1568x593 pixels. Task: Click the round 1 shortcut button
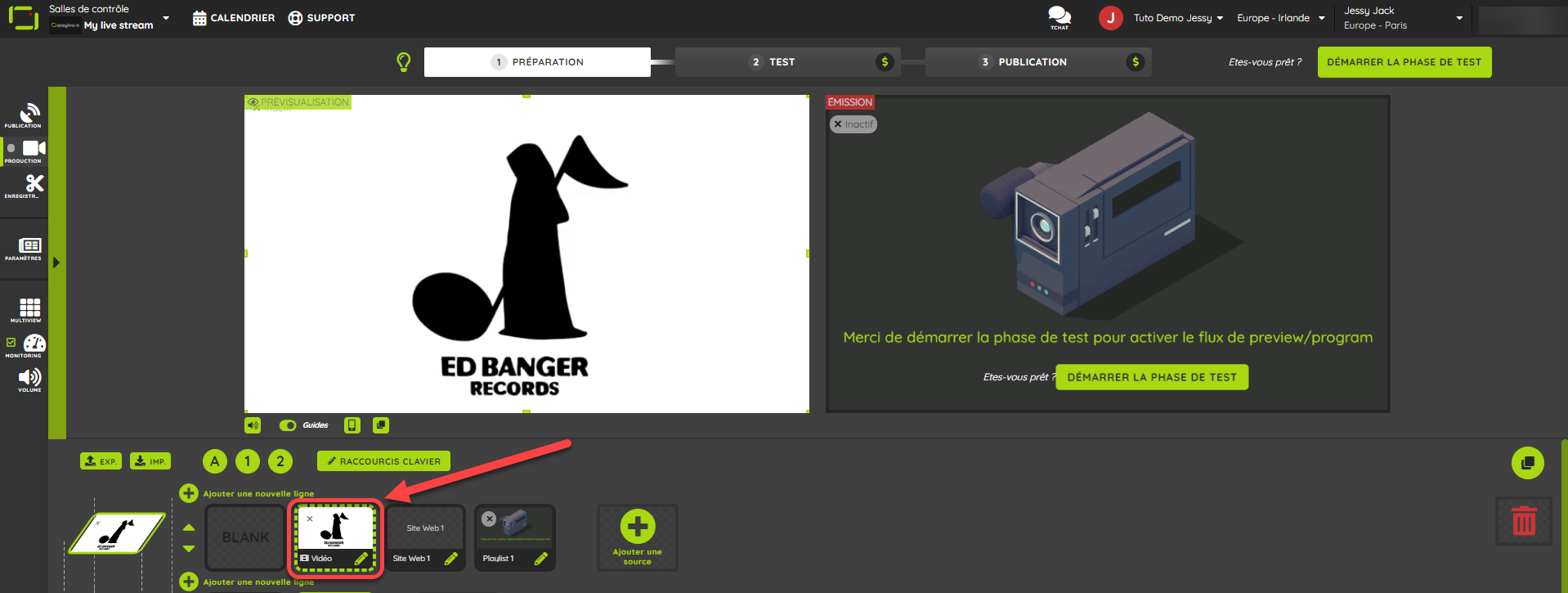coord(248,461)
